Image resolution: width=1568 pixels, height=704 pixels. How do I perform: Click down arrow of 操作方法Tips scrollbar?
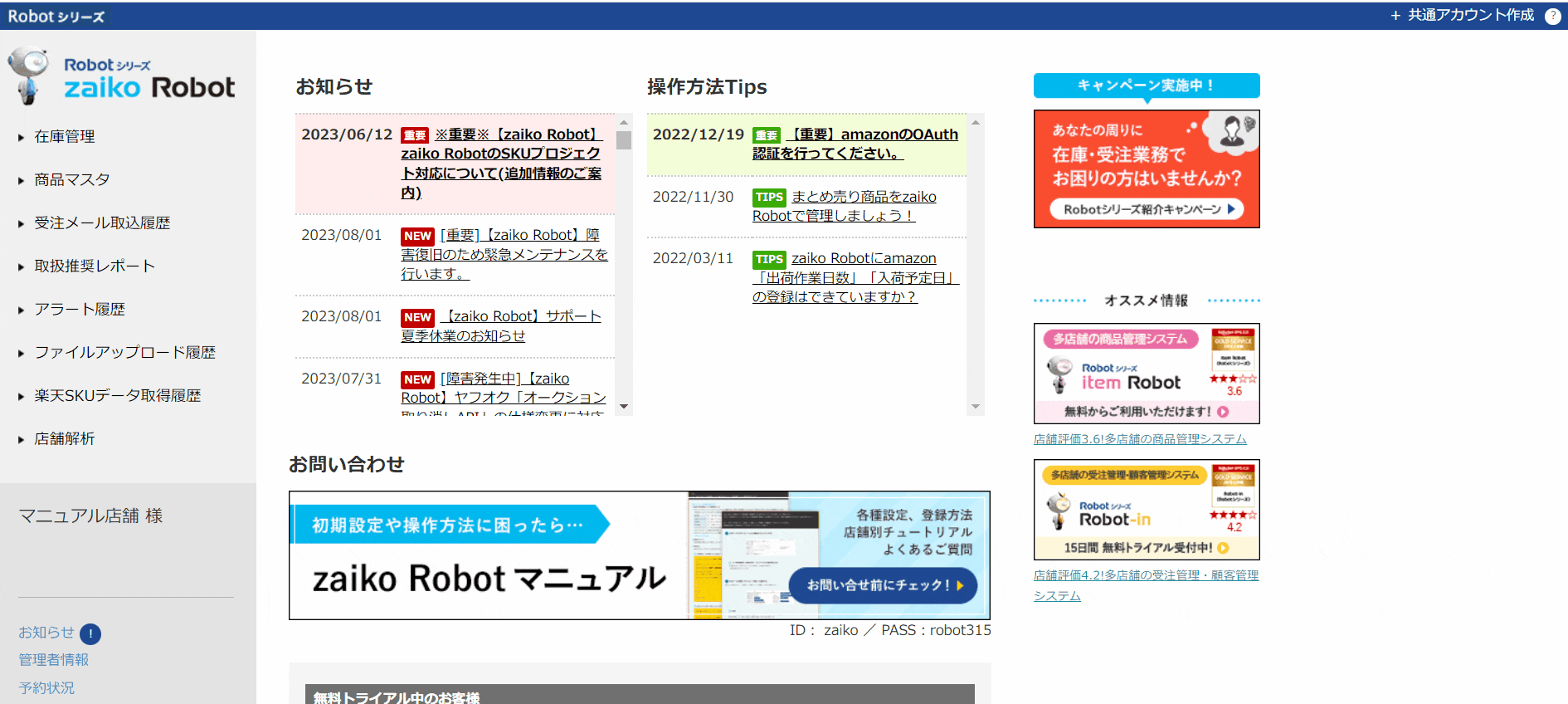coord(976,407)
